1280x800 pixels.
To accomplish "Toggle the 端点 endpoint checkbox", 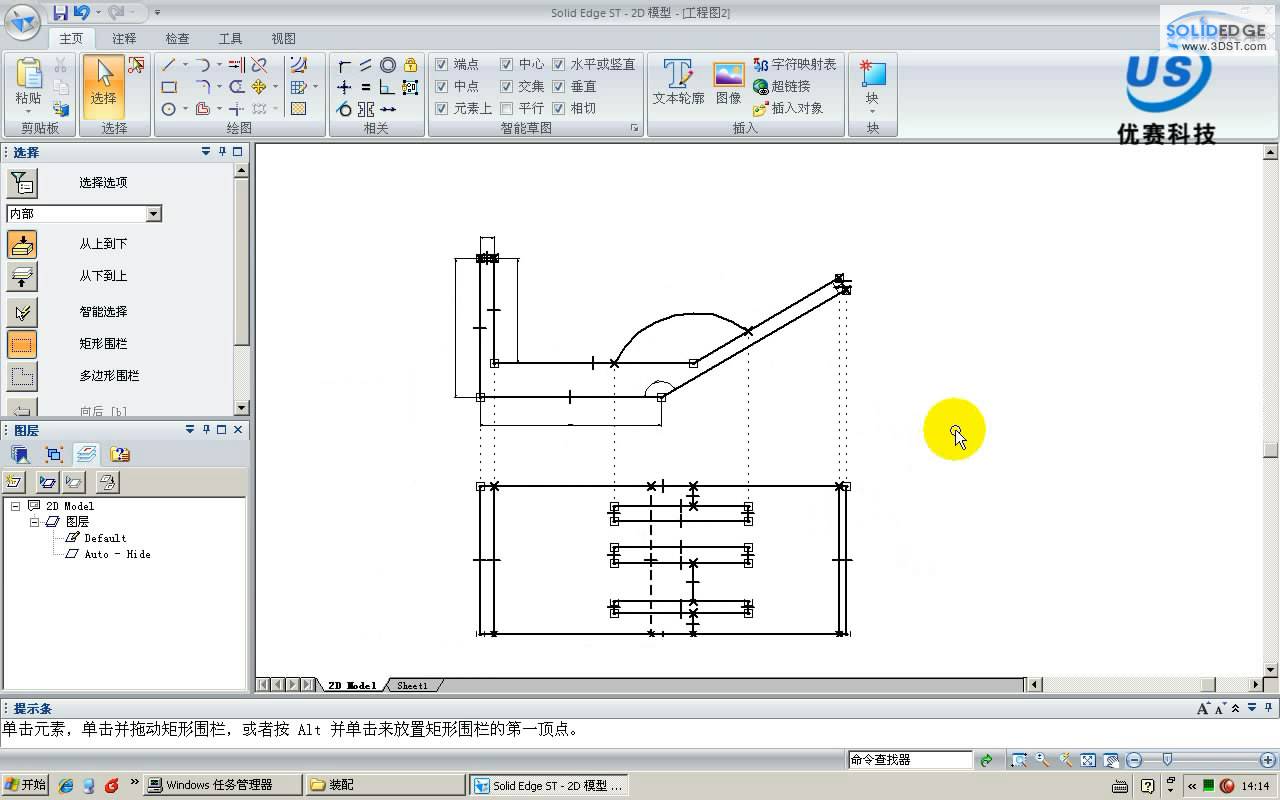I will 442,64.
